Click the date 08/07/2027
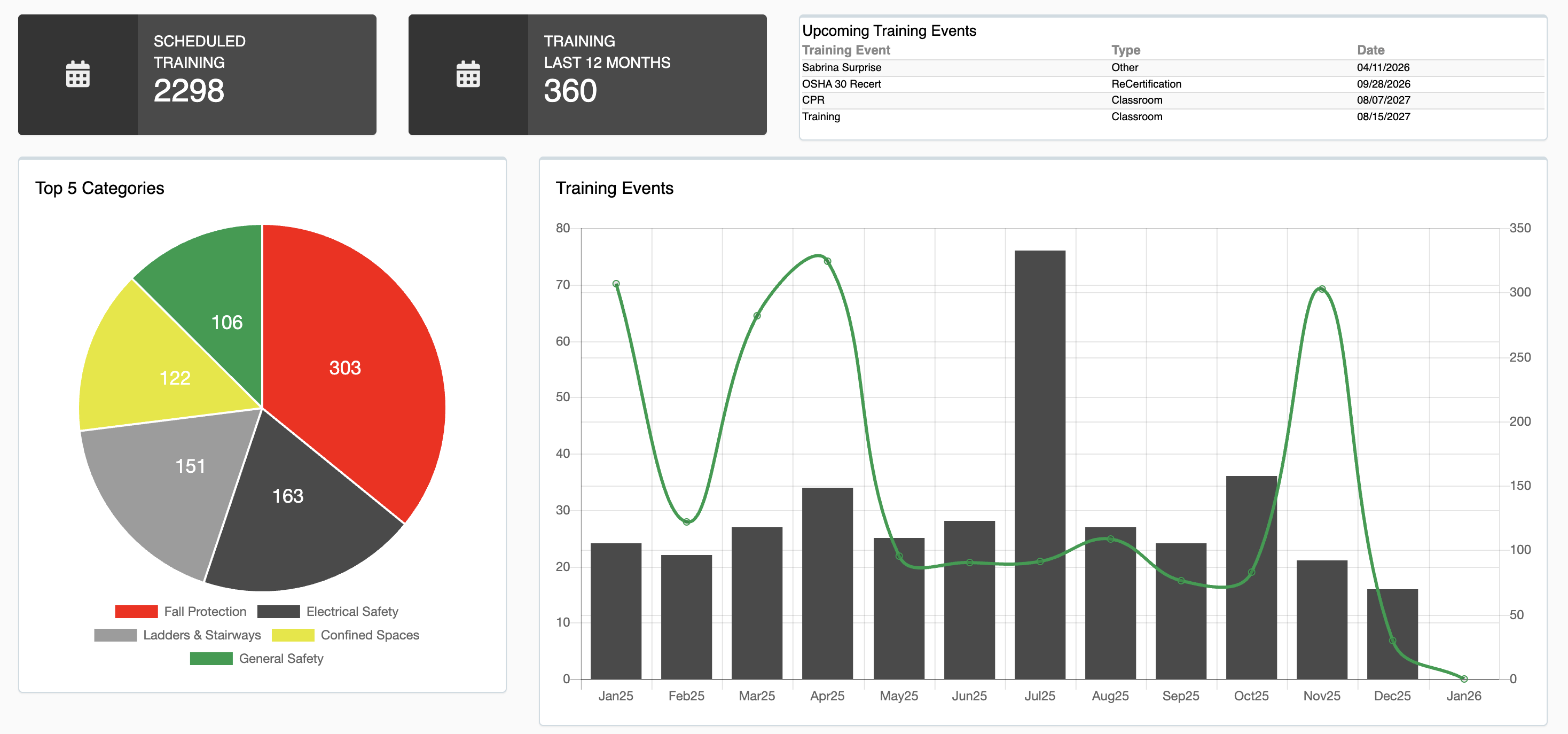 (1383, 100)
